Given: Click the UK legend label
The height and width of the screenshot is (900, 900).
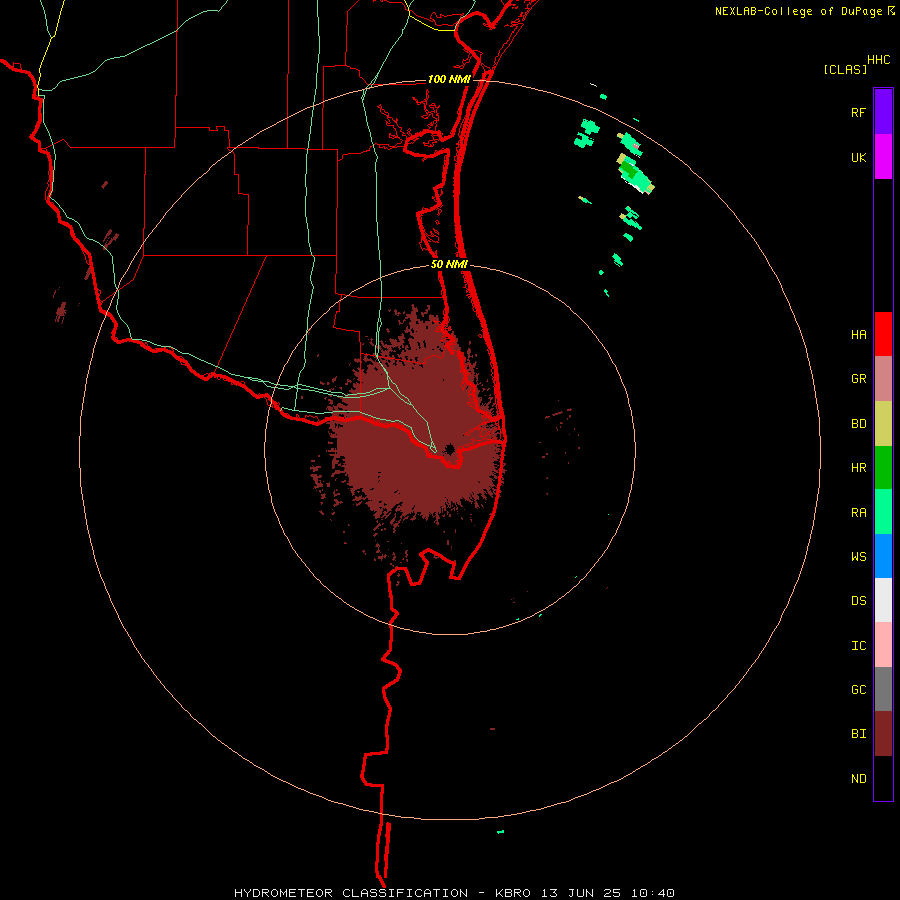Looking at the screenshot, I should [858, 158].
